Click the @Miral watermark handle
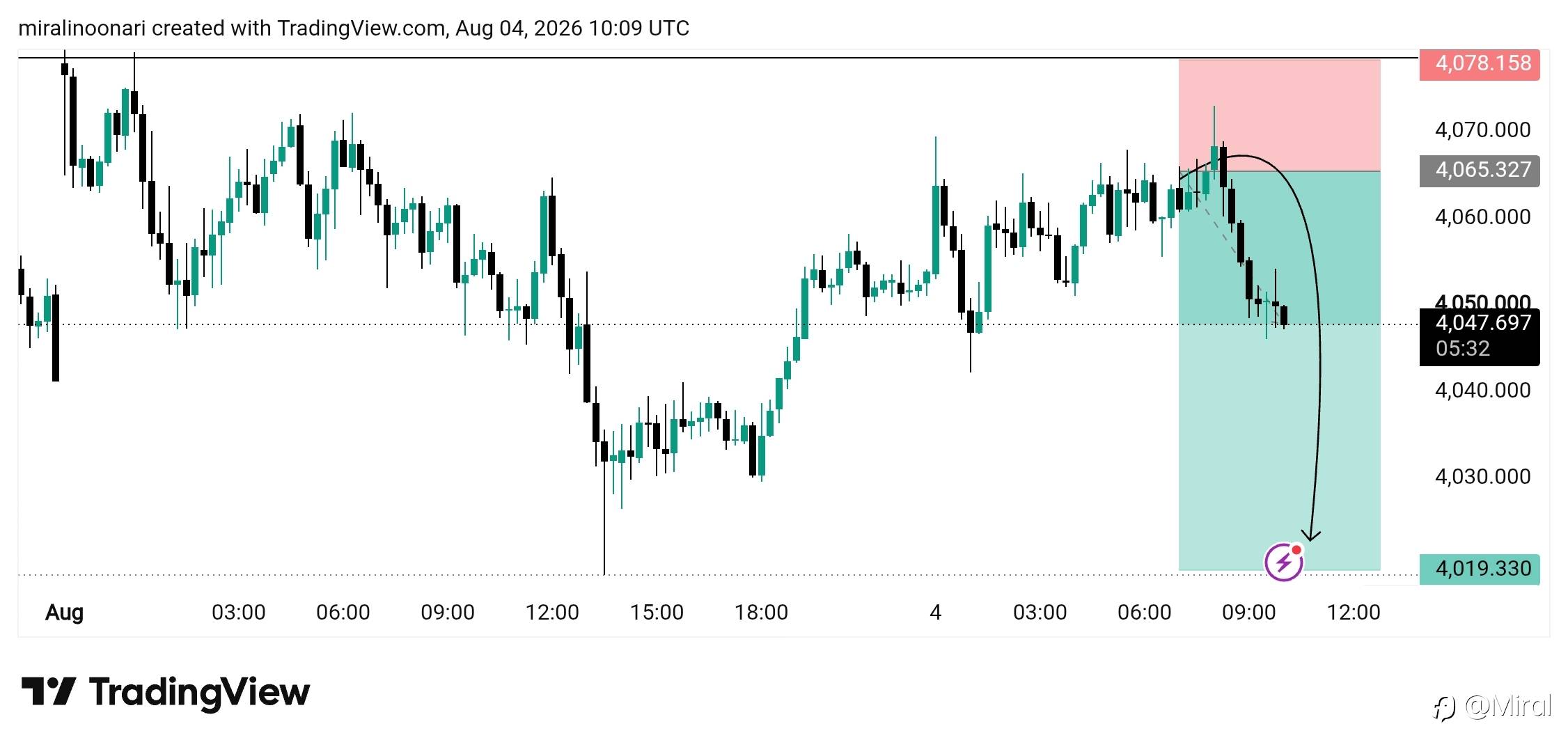The height and width of the screenshot is (747, 1568). pos(1507,707)
